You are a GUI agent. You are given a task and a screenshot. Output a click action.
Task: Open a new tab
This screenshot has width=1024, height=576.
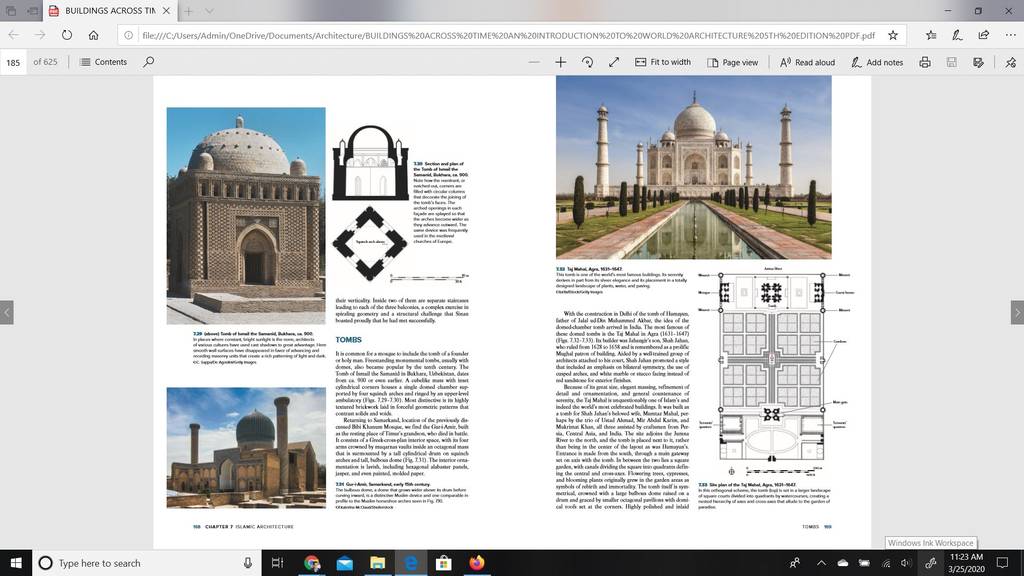[x=188, y=10]
